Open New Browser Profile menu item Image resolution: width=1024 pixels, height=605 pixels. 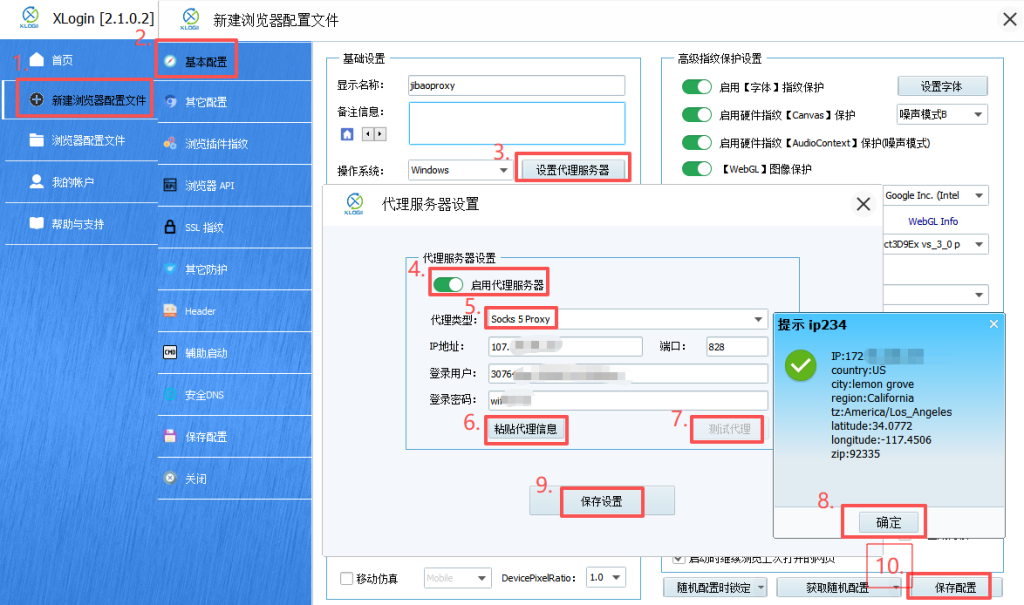pos(89,100)
